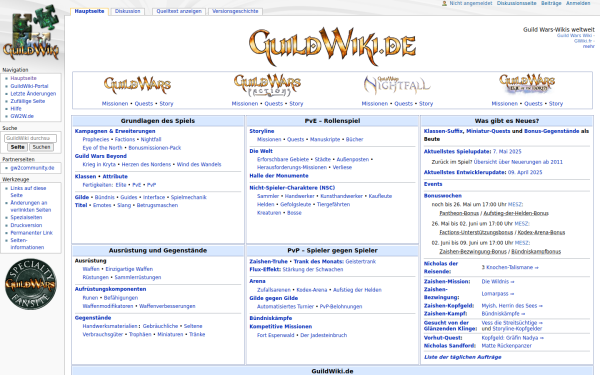This screenshot has width=600, height=375.
Task: Open the Aufrüstungskomponenten link
Action: 110,289
